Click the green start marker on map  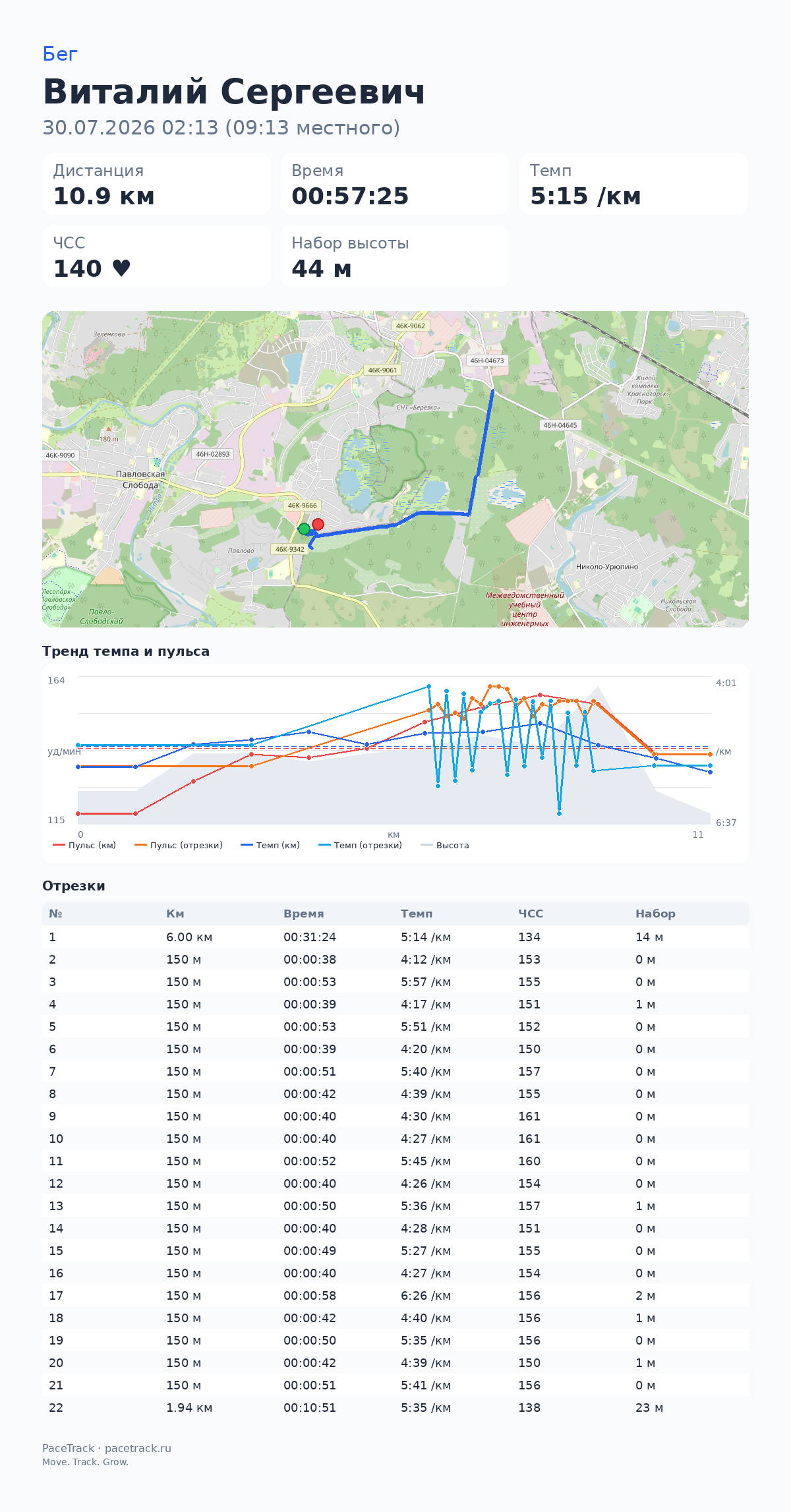pyautogui.click(x=304, y=529)
